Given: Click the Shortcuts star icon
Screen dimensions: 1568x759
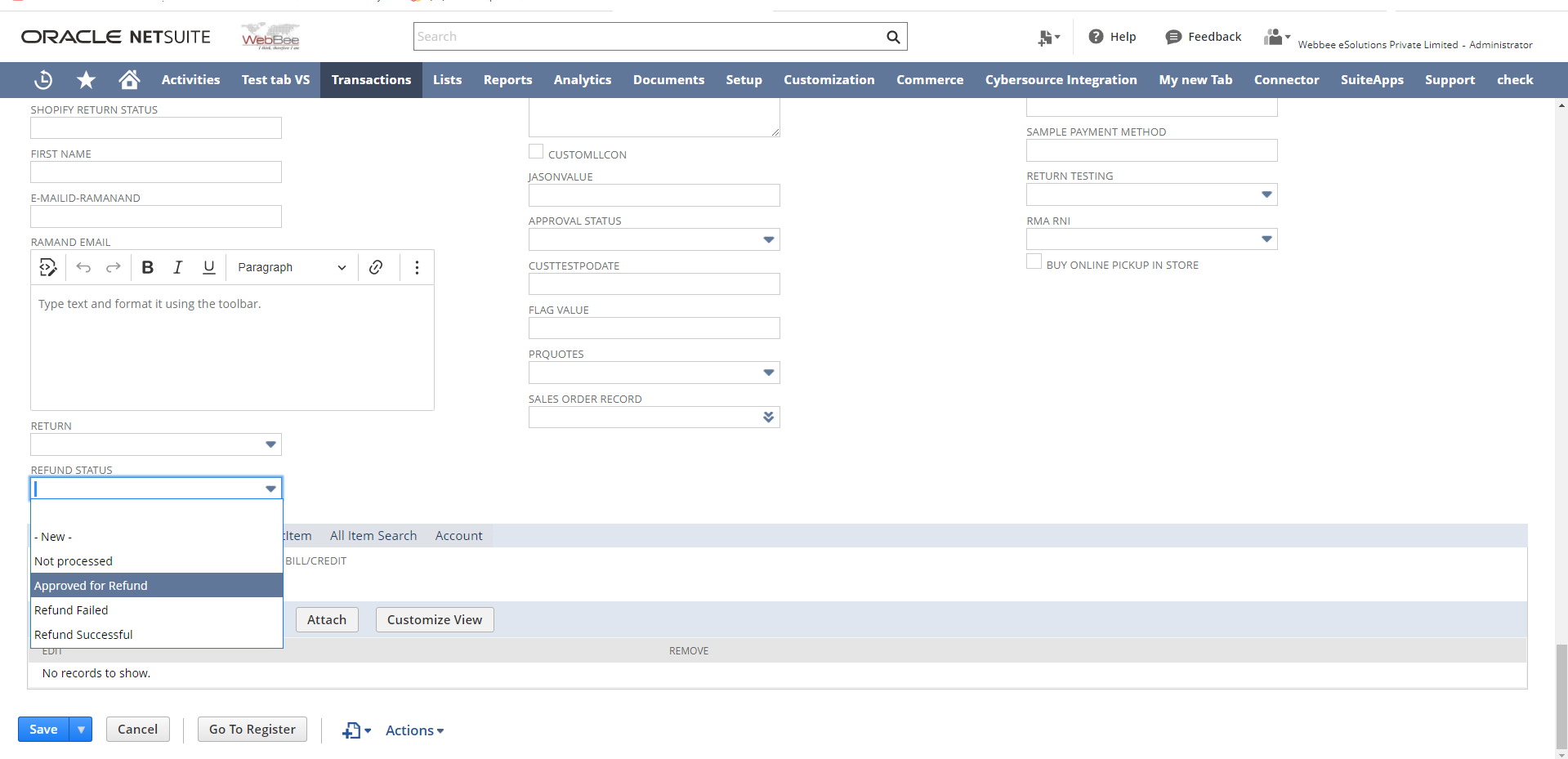Looking at the screenshot, I should (86, 80).
